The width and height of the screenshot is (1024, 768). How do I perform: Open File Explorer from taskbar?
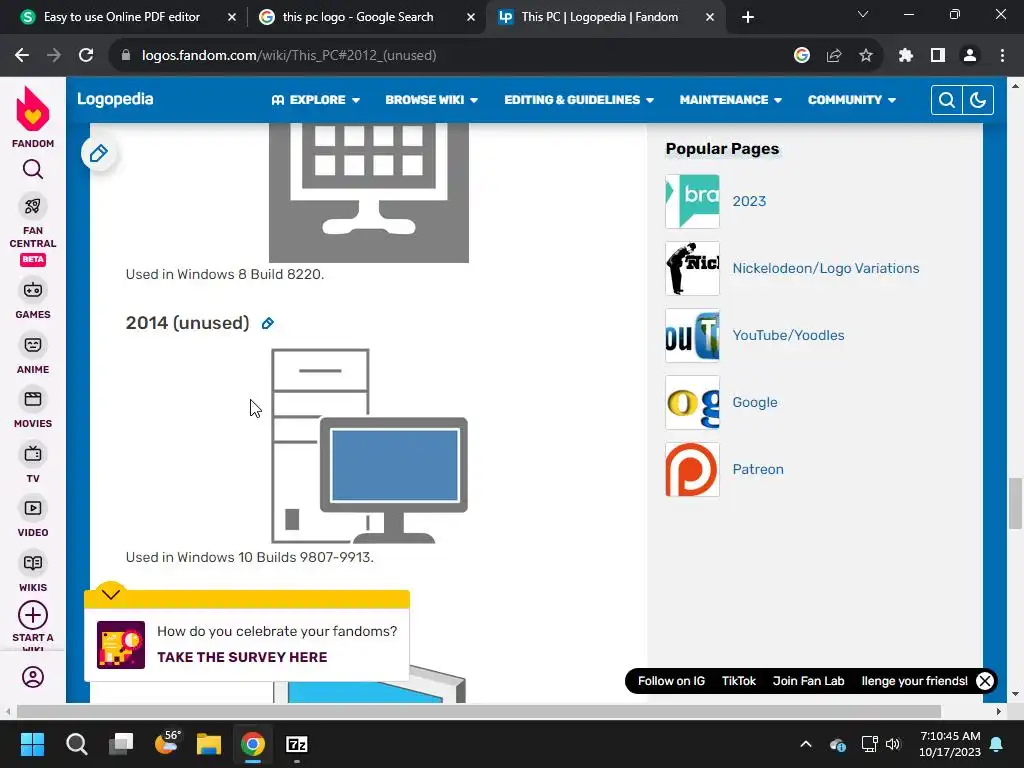209,744
